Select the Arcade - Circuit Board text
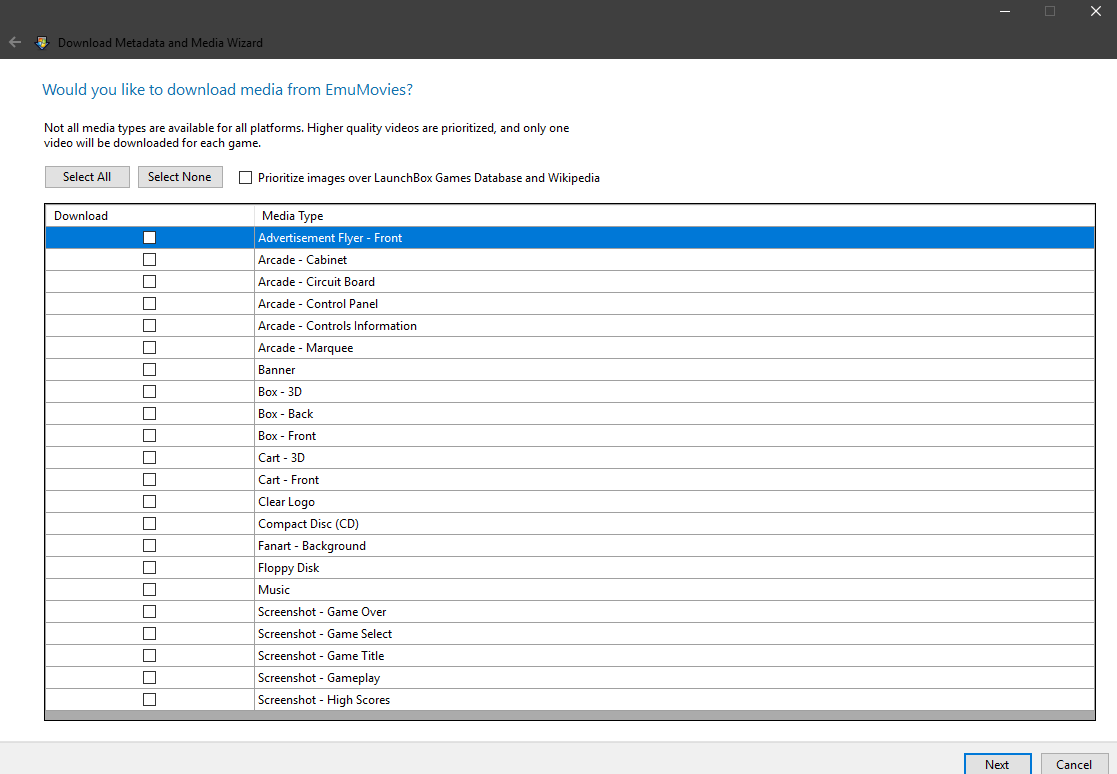This screenshot has height=774, width=1117. pyautogui.click(x=316, y=282)
